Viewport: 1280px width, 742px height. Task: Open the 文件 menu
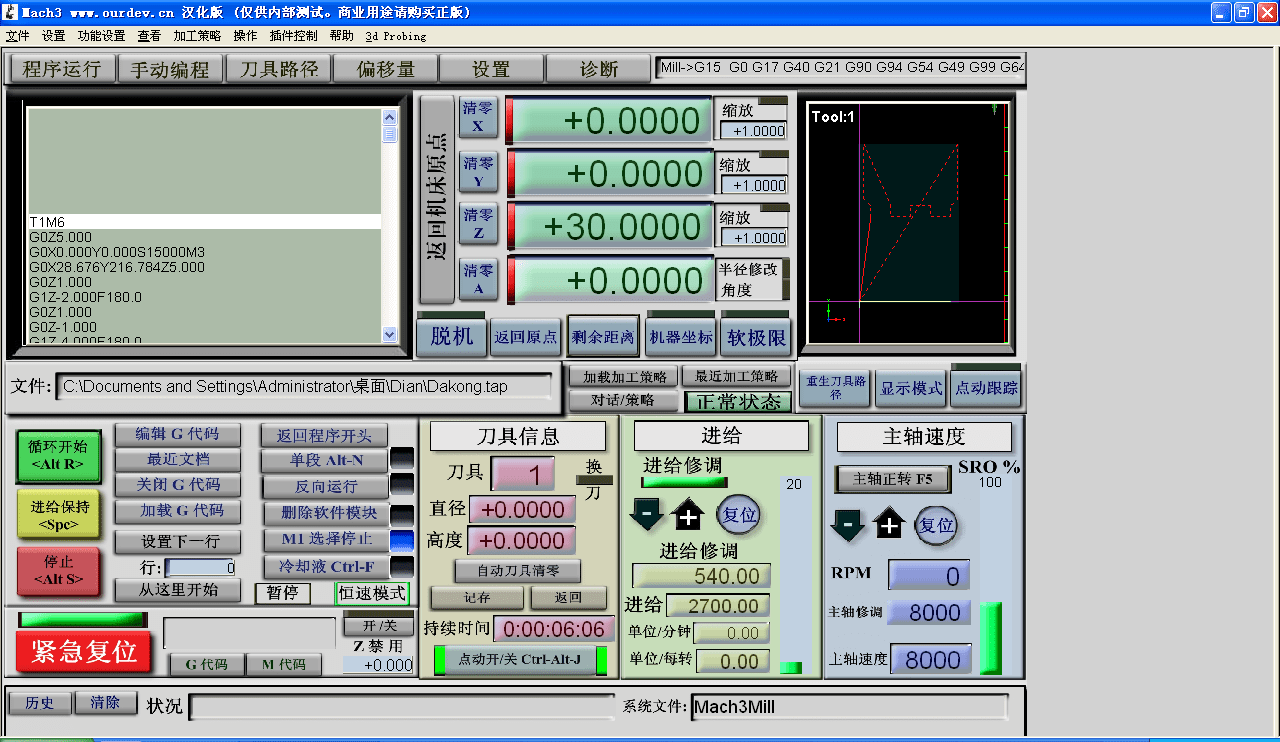click(x=18, y=36)
